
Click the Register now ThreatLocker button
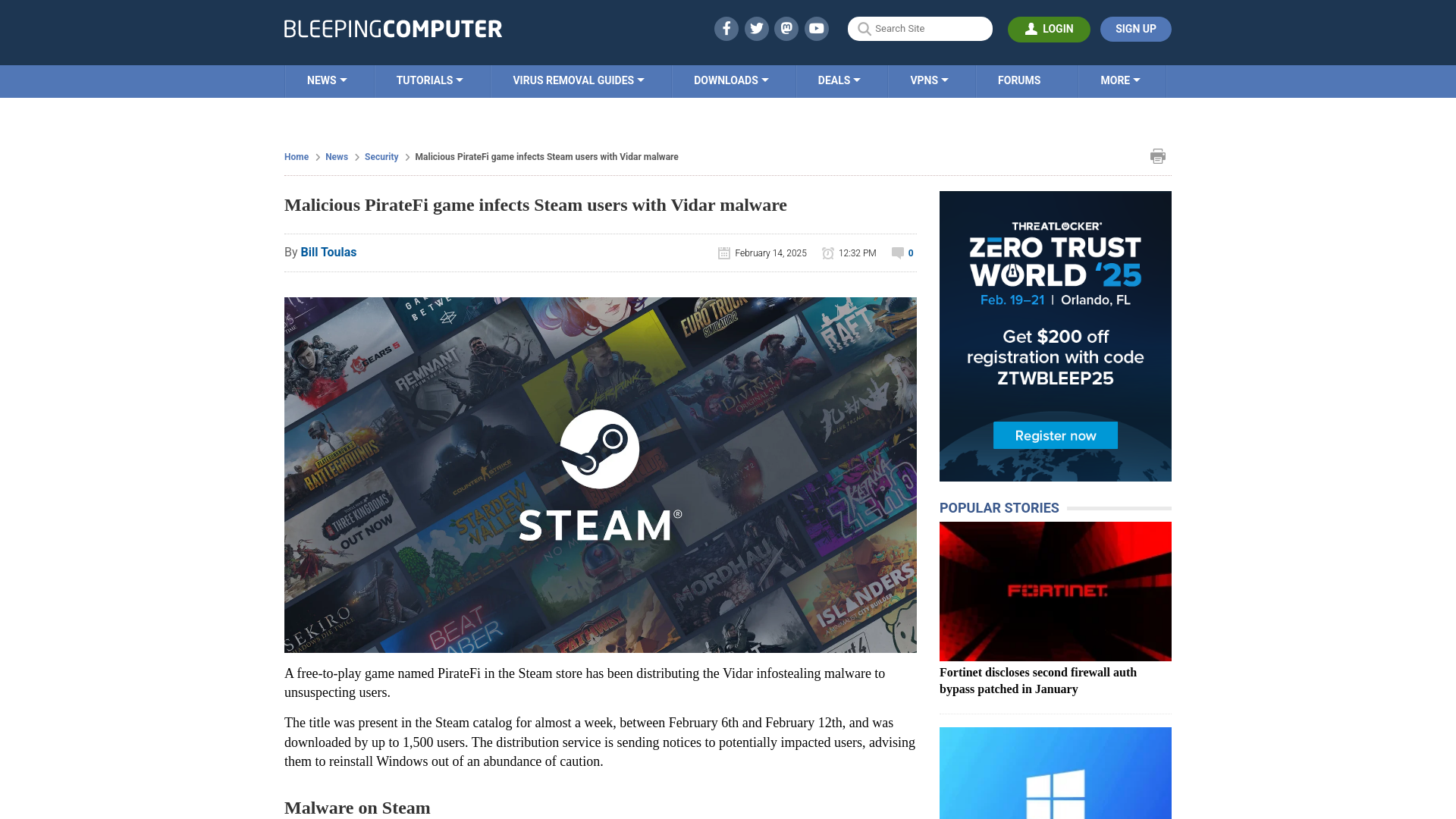pos(1056,436)
